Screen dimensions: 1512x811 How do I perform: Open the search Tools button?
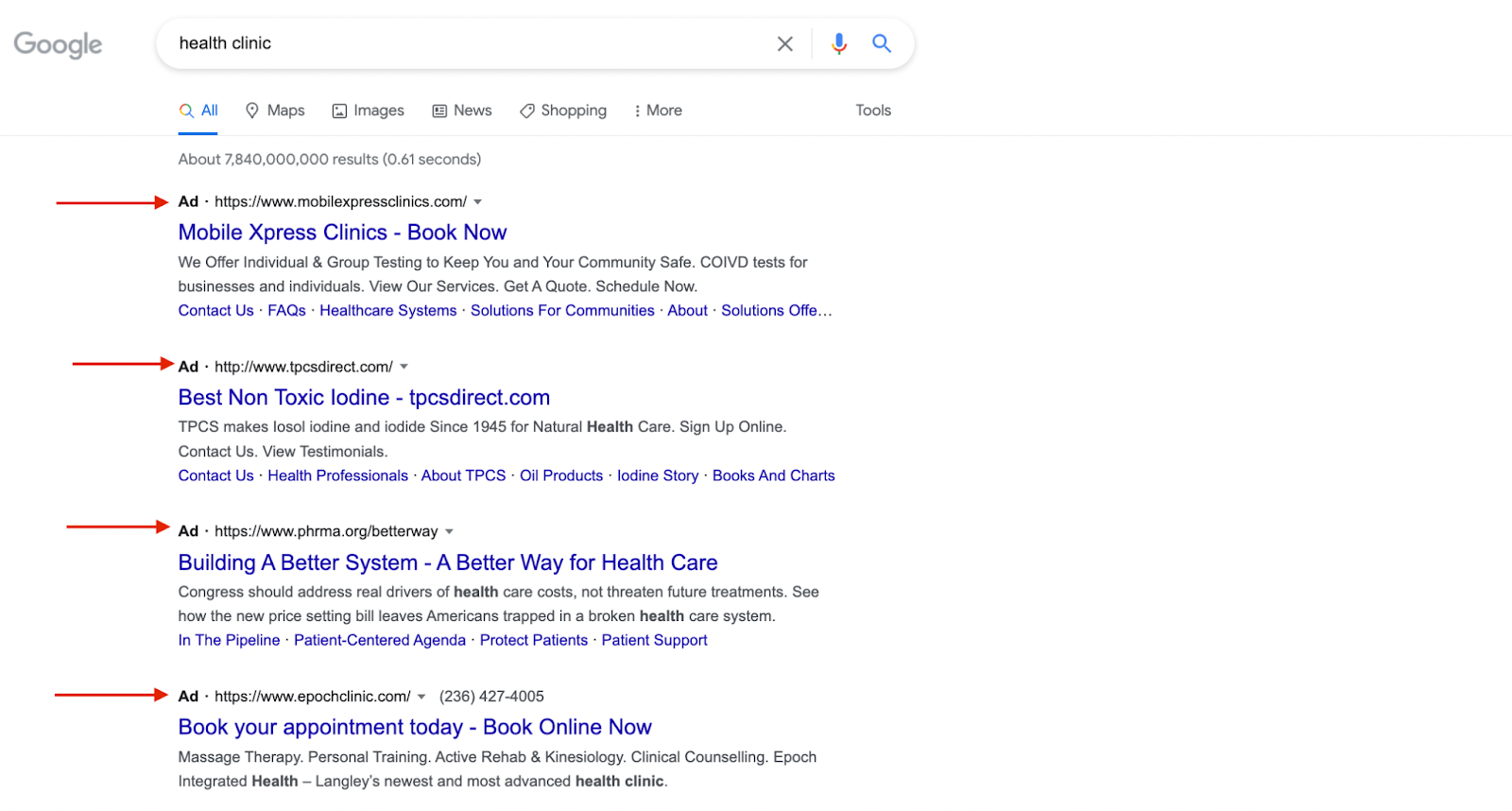[x=873, y=111]
